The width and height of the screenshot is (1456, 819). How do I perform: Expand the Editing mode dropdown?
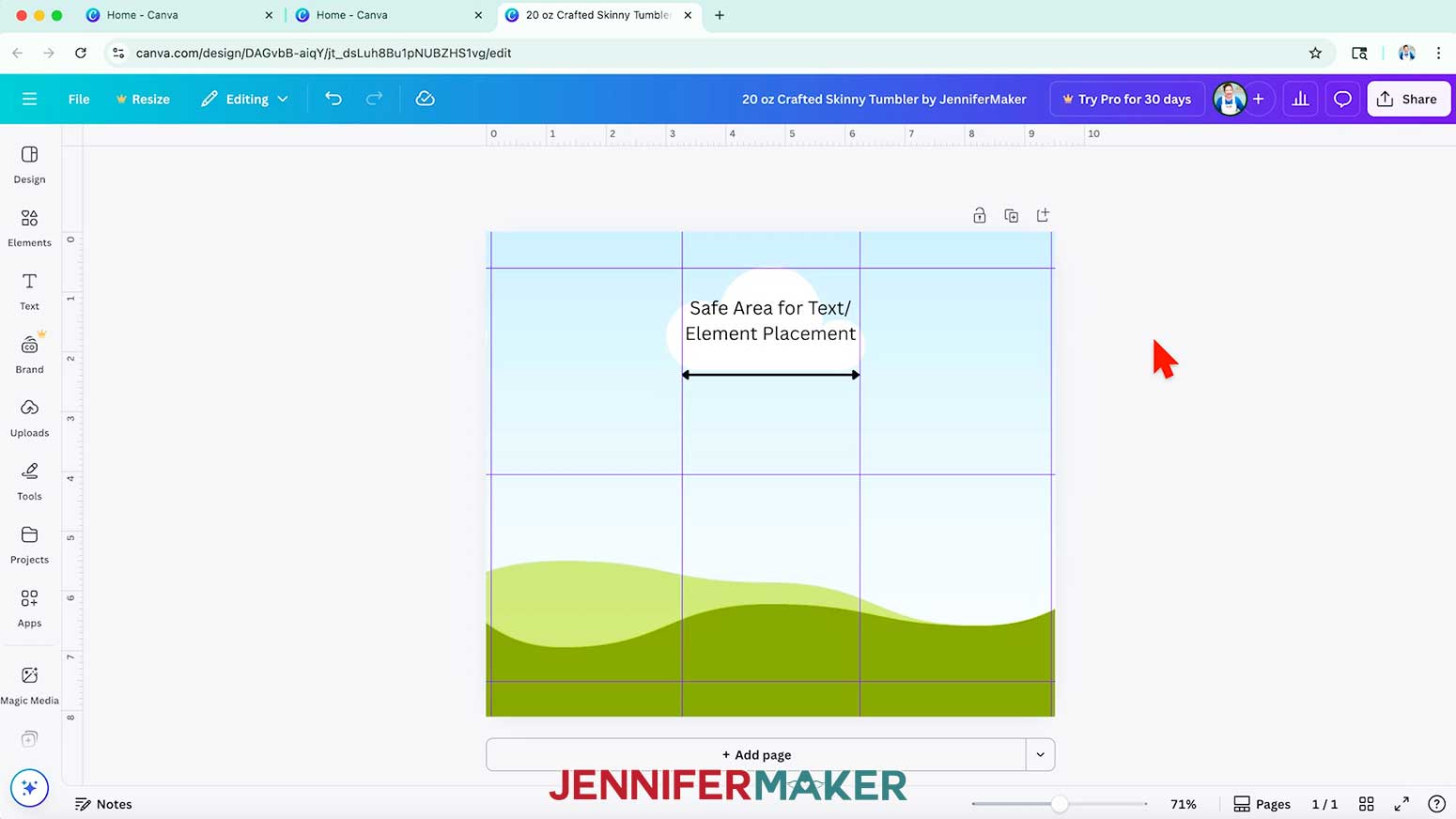pos(244,99)
